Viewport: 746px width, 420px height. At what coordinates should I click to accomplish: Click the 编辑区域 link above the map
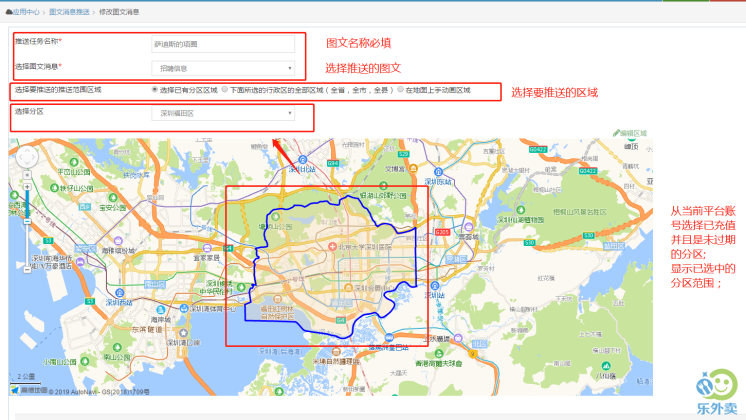click(x=636, y=132)
